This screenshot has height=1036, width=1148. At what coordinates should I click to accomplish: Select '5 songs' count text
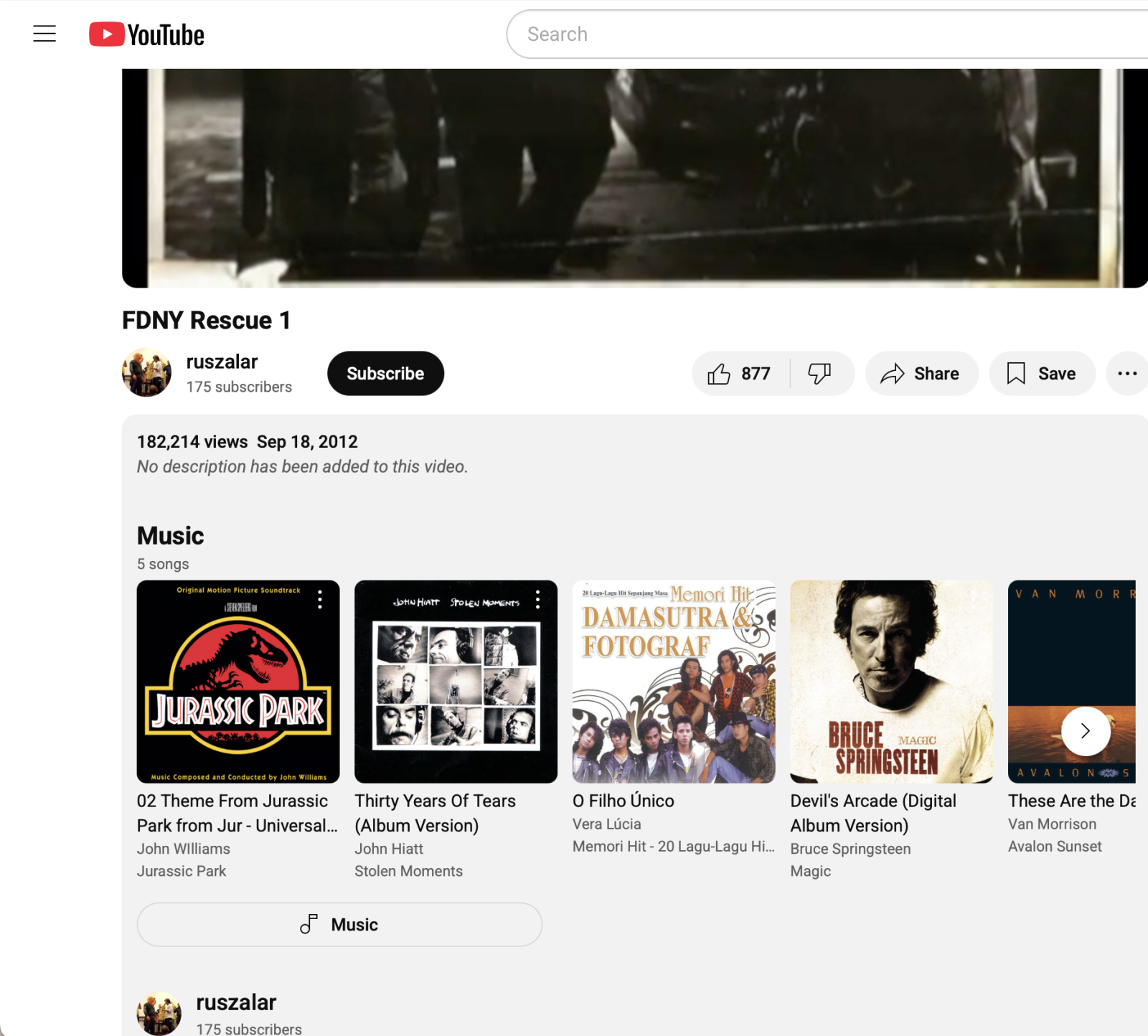tap(163, 564)
